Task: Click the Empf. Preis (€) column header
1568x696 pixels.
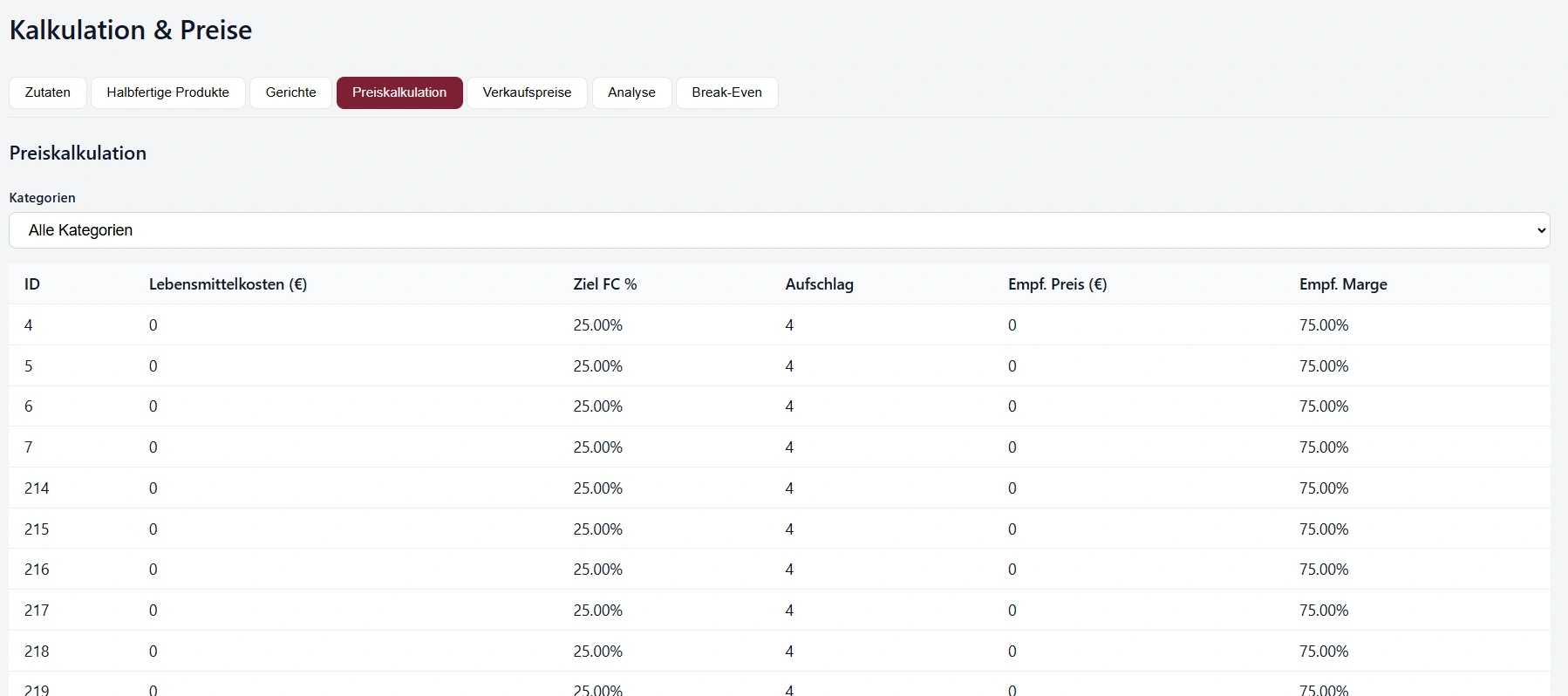Action: tap(1058, 284)
